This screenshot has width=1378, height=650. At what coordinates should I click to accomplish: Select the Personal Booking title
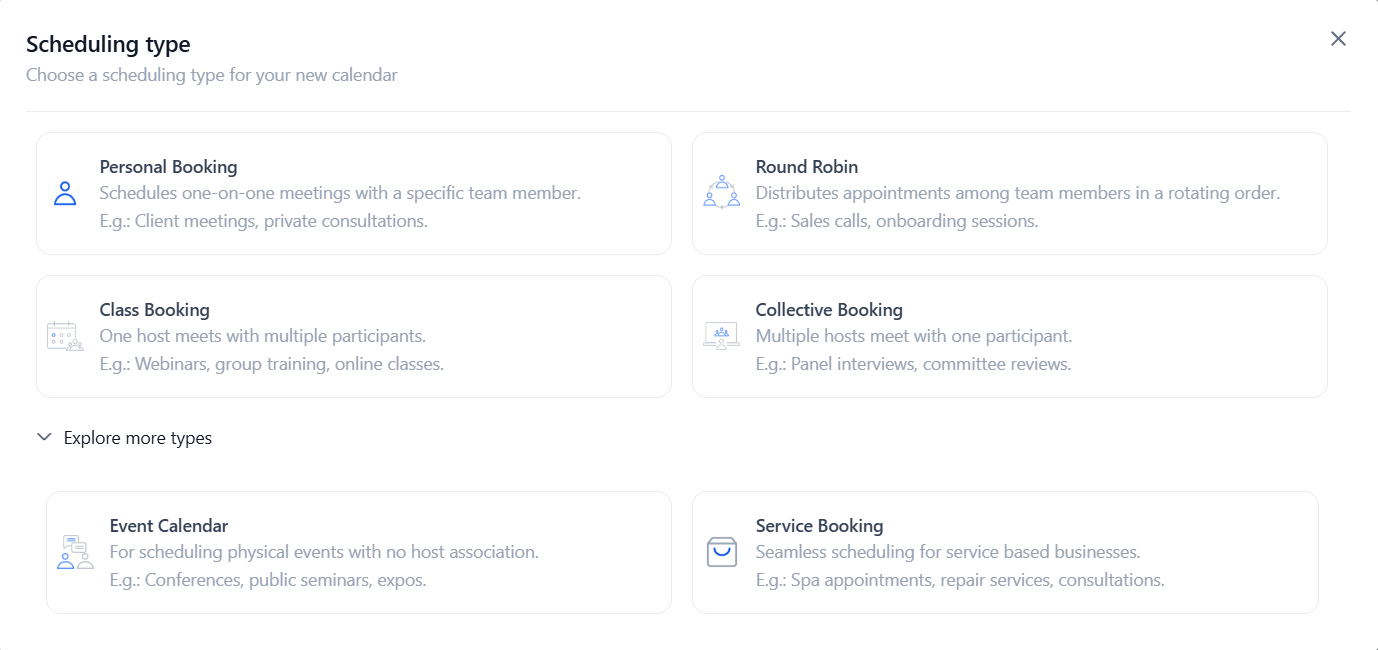169,167
